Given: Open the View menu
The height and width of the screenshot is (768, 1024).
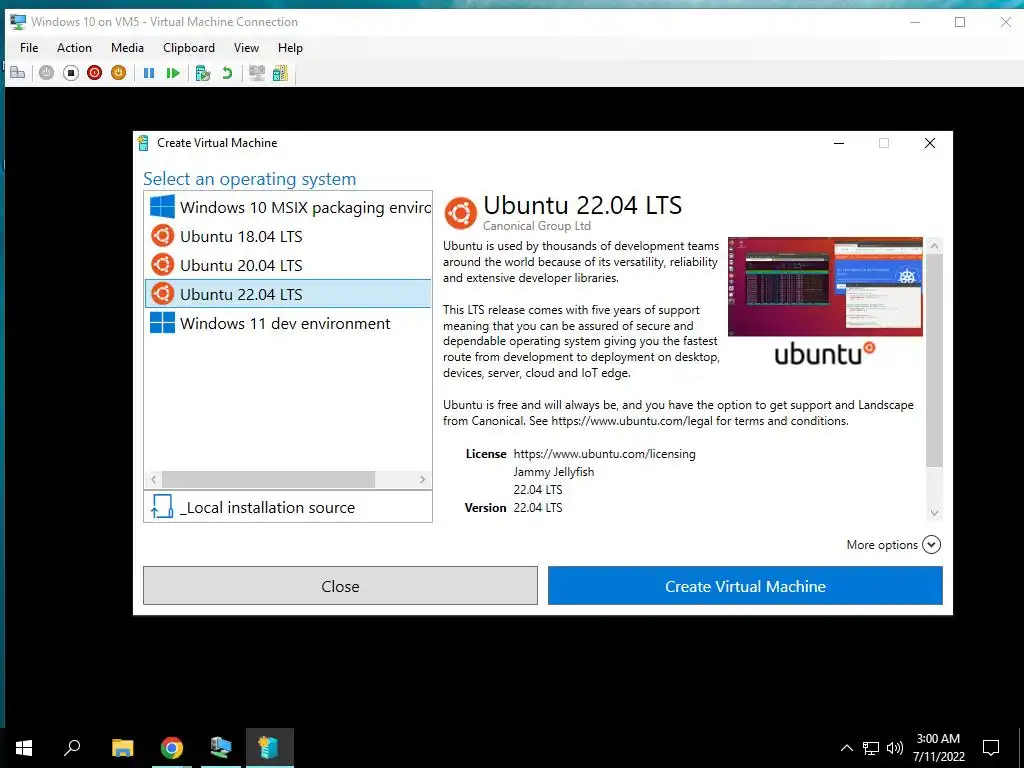Looking at the screenshot, I should [x=246, y=48].
